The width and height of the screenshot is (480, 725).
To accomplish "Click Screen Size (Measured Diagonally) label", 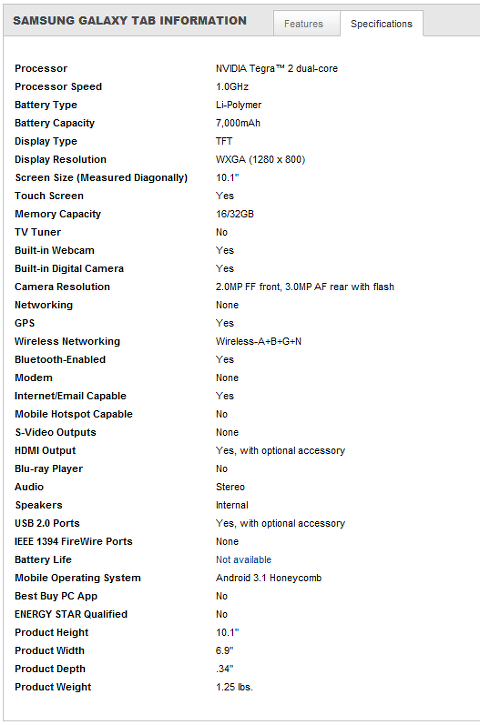I will coord(101,178).
